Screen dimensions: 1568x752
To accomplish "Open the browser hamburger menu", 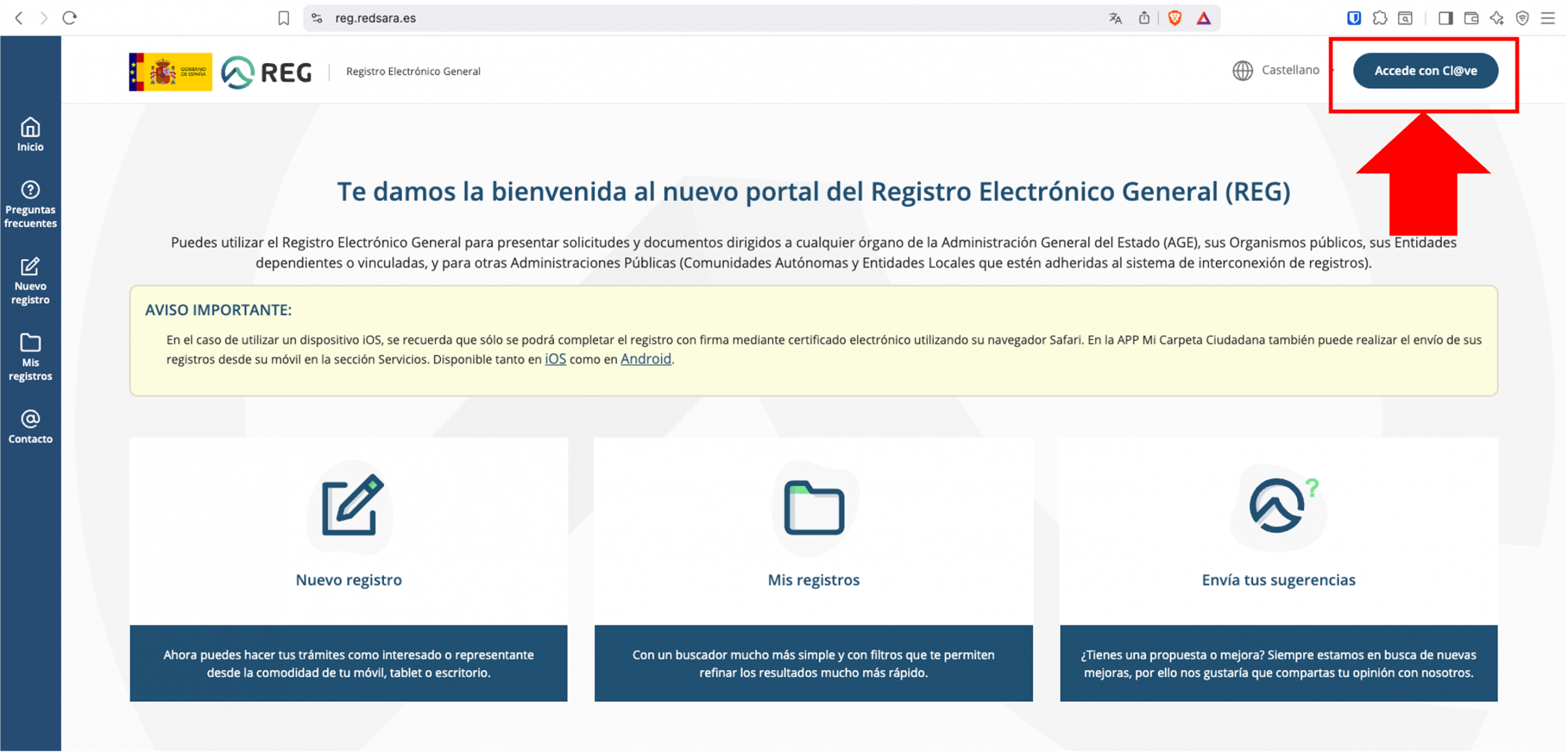I will 1548,18.
